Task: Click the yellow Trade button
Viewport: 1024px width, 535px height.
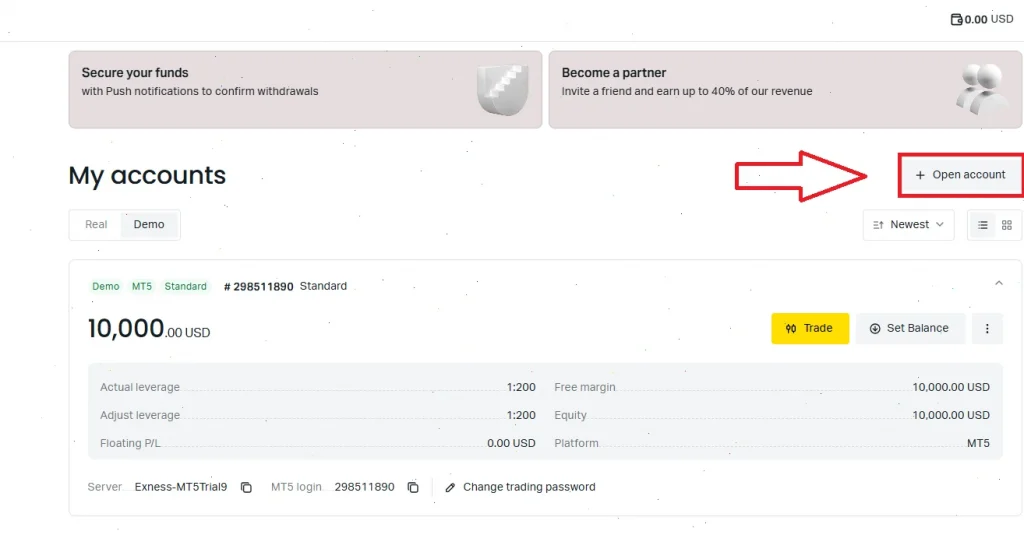Action: click(x=810, y=329)
